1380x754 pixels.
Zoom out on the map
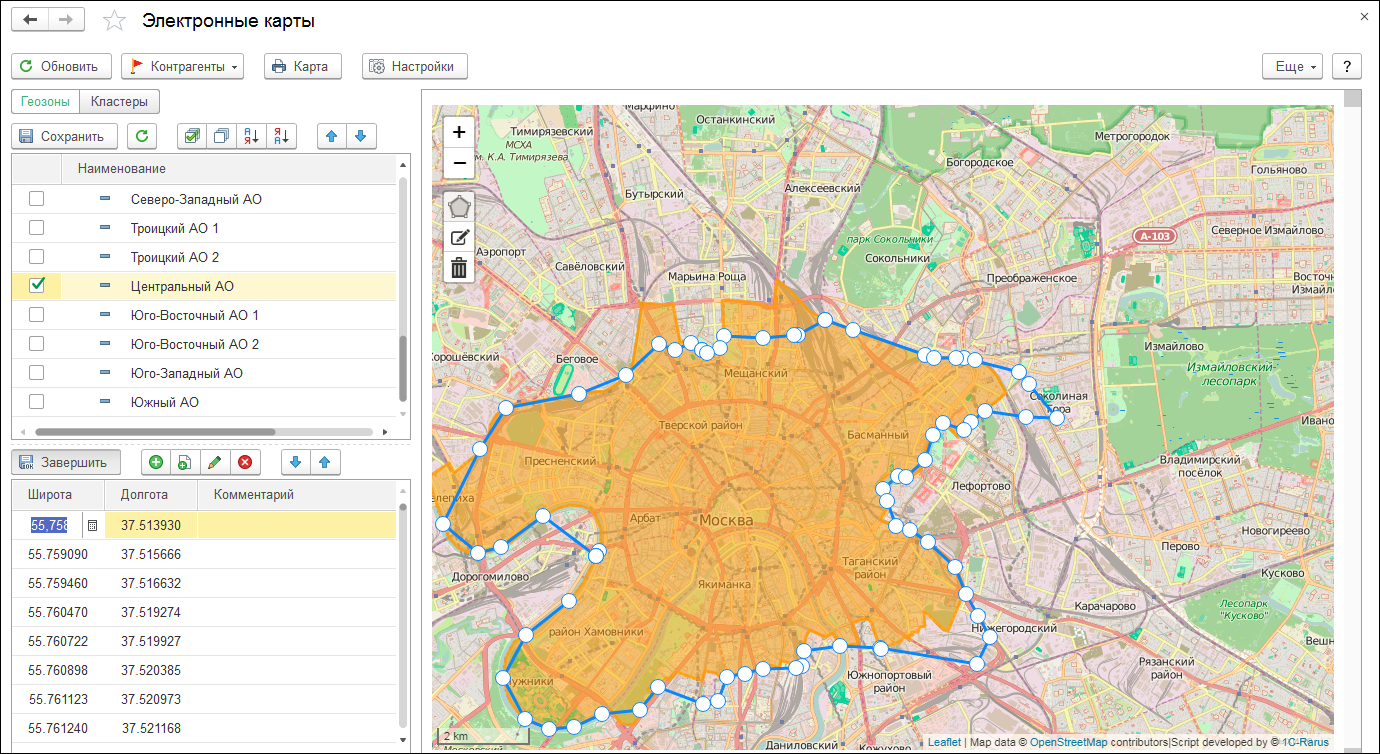(x=459, y=162)
